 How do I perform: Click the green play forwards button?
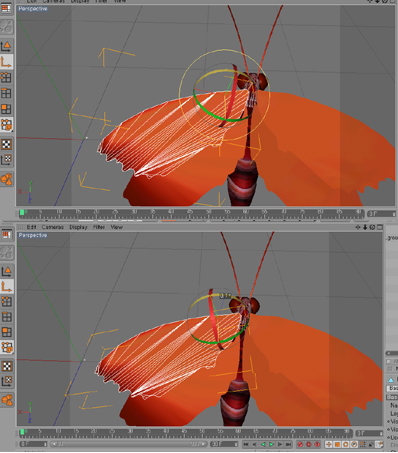pyautogui.click(x=271, y=444)
